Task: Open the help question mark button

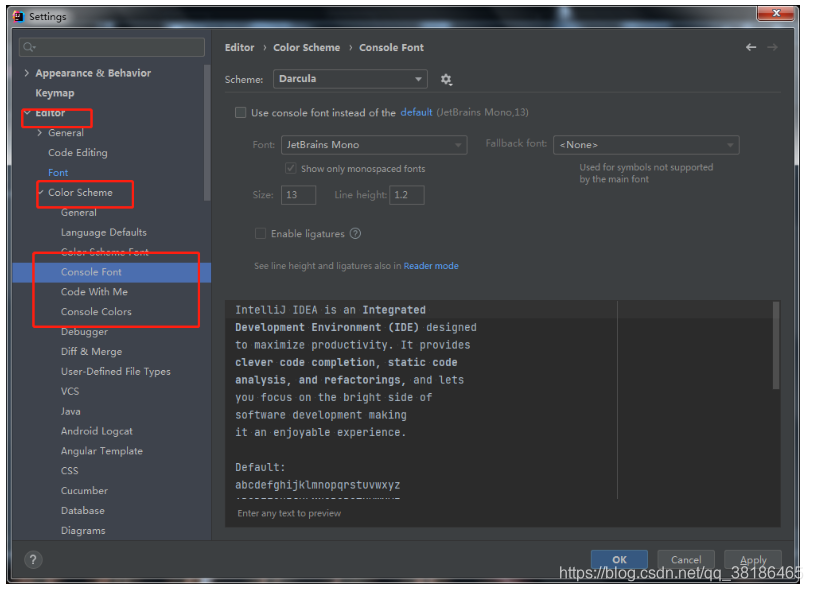Action: pos(33,559)
